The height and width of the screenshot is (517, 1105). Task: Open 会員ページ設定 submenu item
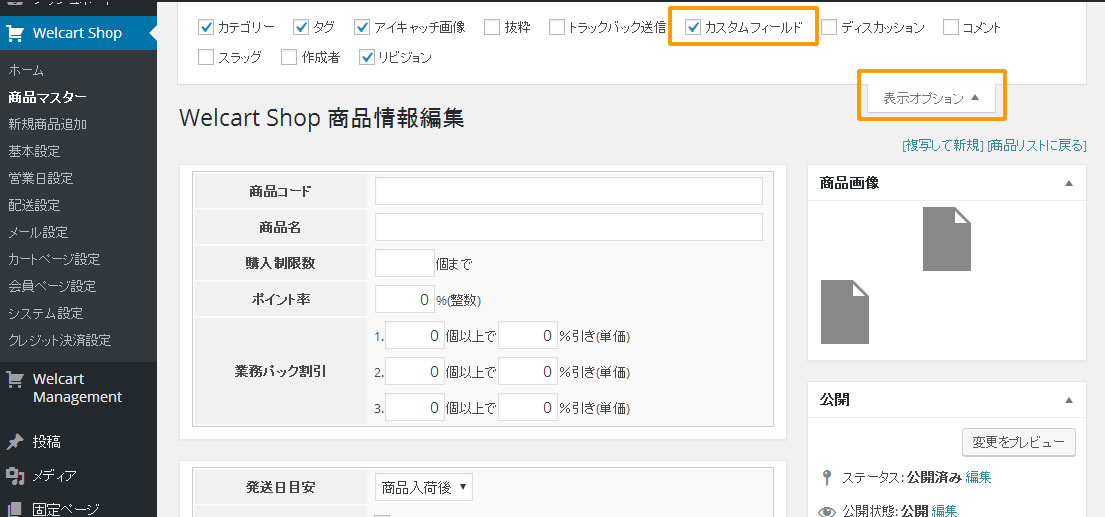click(52, 286)
